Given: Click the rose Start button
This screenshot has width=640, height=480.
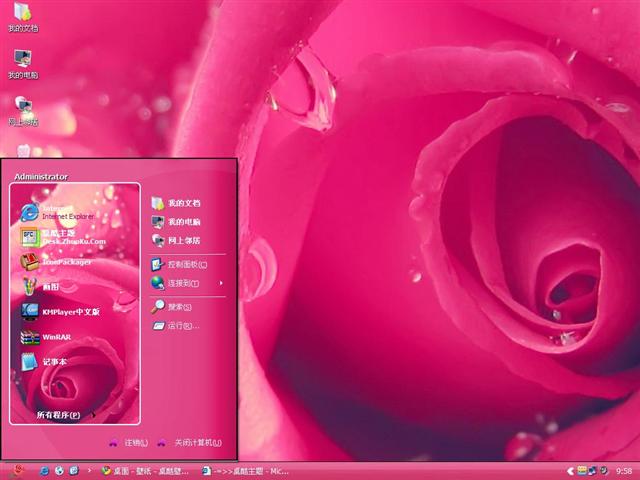Looking at the screenshot, I should pyautogui.click(x=18, y=471).
